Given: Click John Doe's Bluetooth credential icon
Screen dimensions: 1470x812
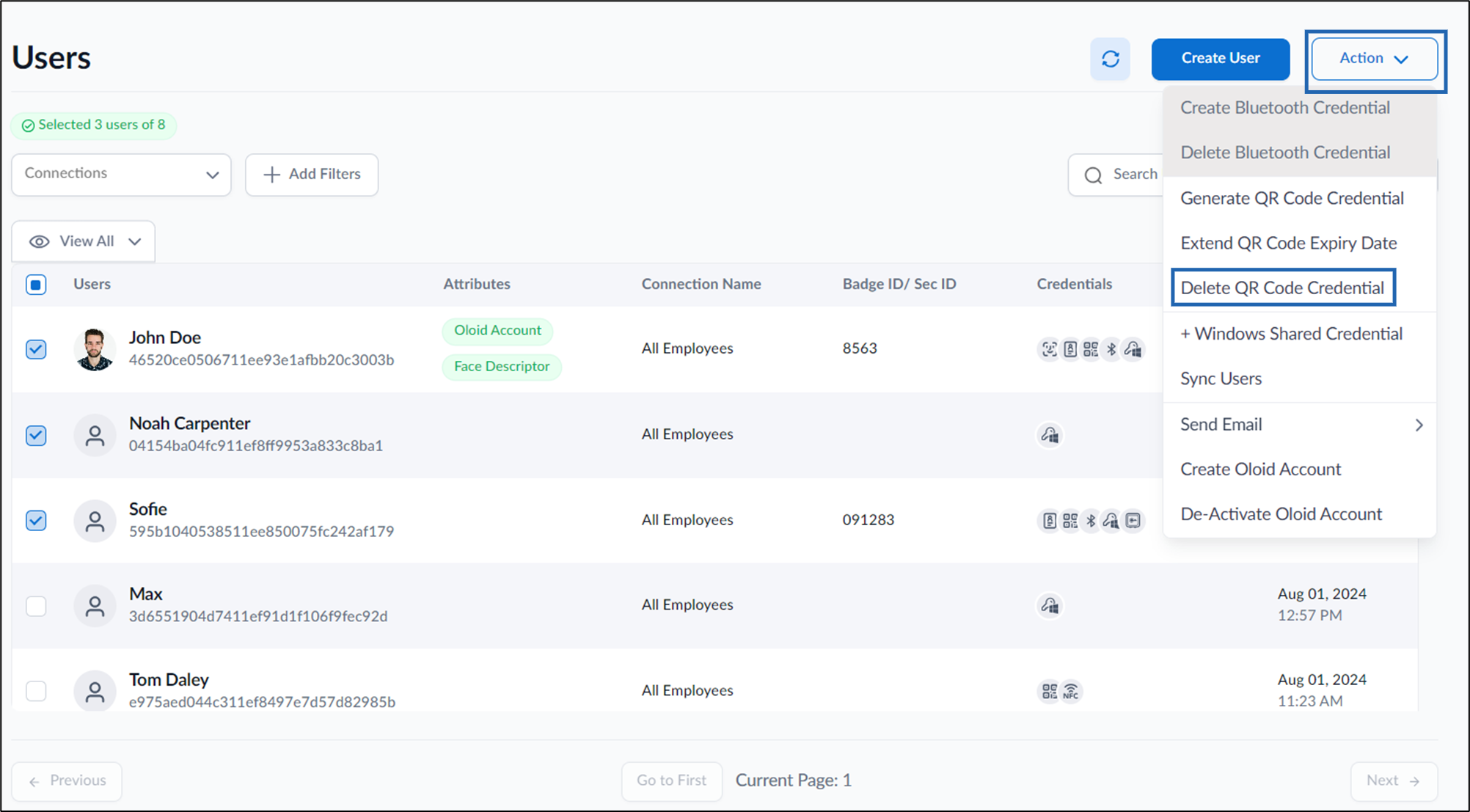Looking at the screenshot, I should coord(1111,349).
